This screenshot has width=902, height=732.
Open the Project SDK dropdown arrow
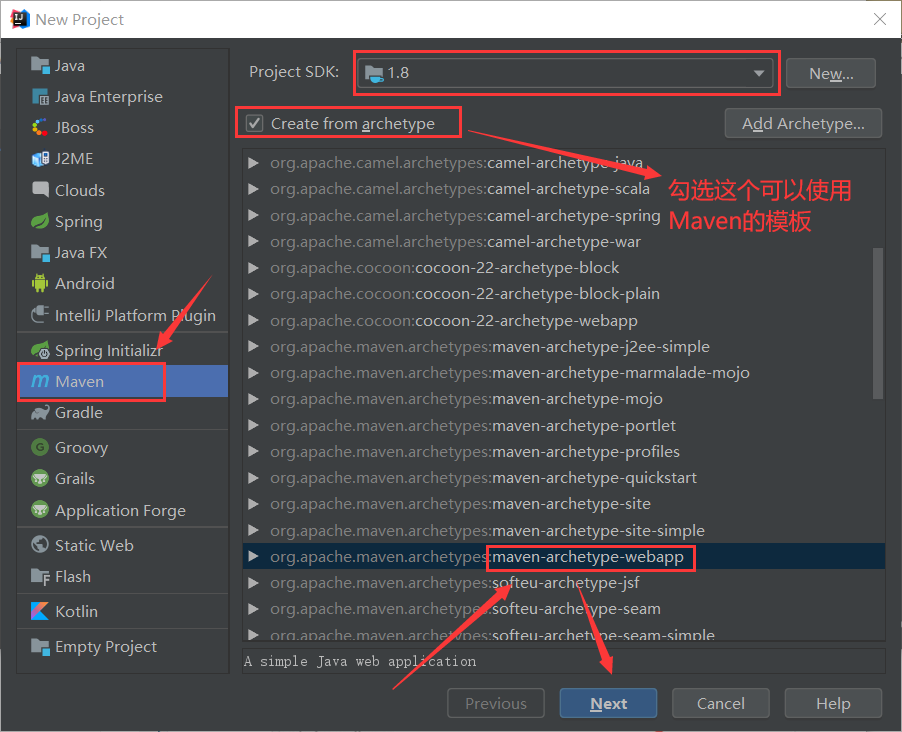pyautogui.click(x=759, y=73)
